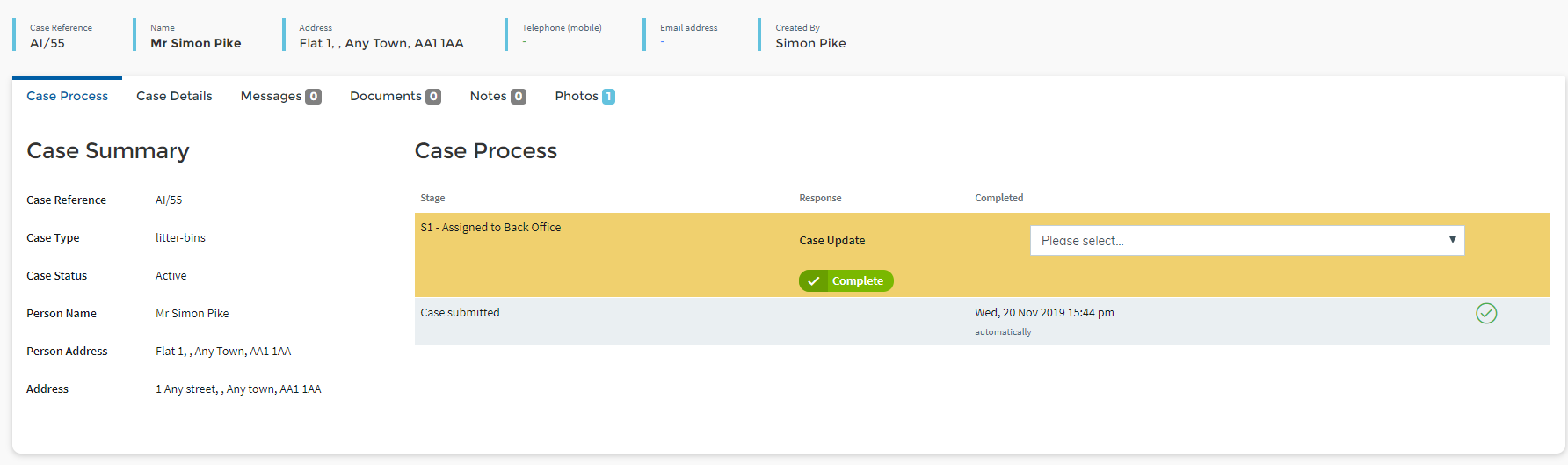Click the AI/55 case reference in header
This screenshot has height=465, width=1568.
pos(47,43)
